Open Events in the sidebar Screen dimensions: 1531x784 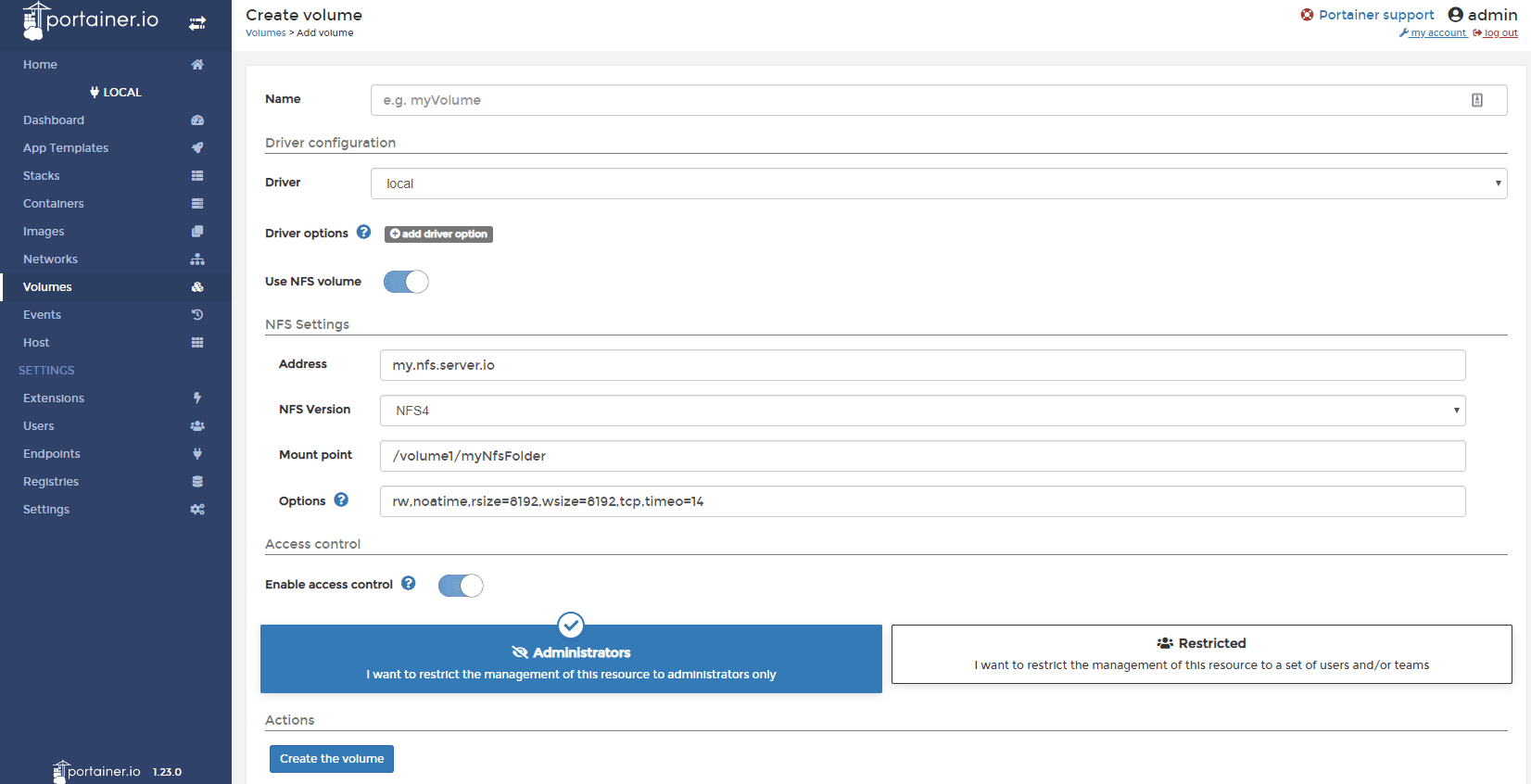(42, 315)
